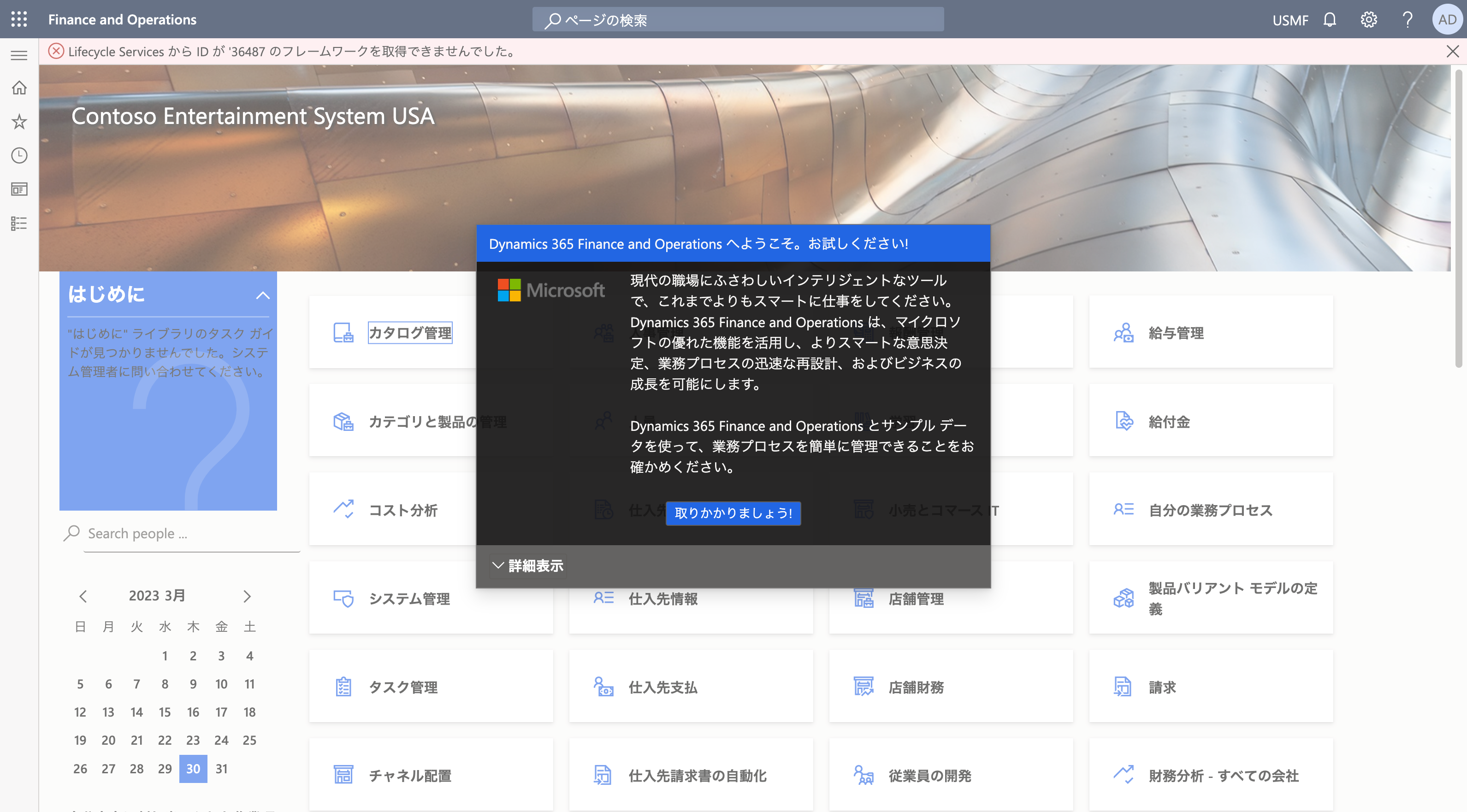Open the AD user account avatar
The image size is (1467, 812).
(1447, 20)
